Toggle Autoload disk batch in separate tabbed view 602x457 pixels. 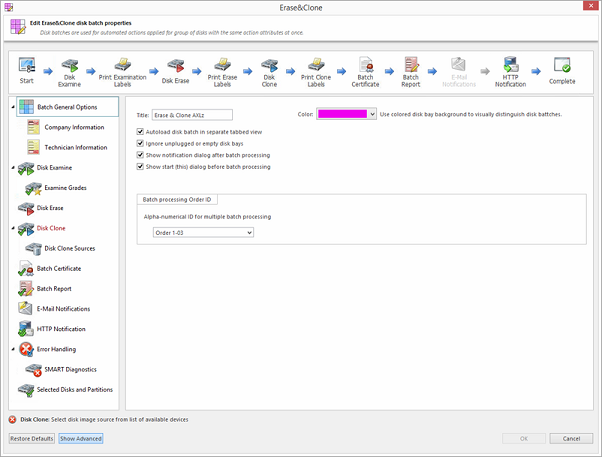[x=140, y=132]
